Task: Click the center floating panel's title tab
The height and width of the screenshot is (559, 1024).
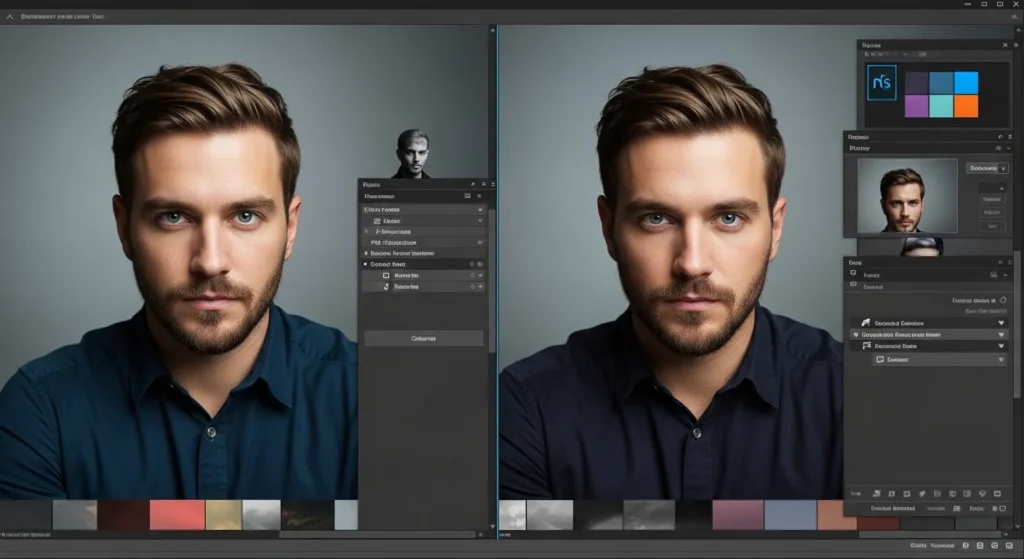Action: pyautogui.click(x=372, y=185)
